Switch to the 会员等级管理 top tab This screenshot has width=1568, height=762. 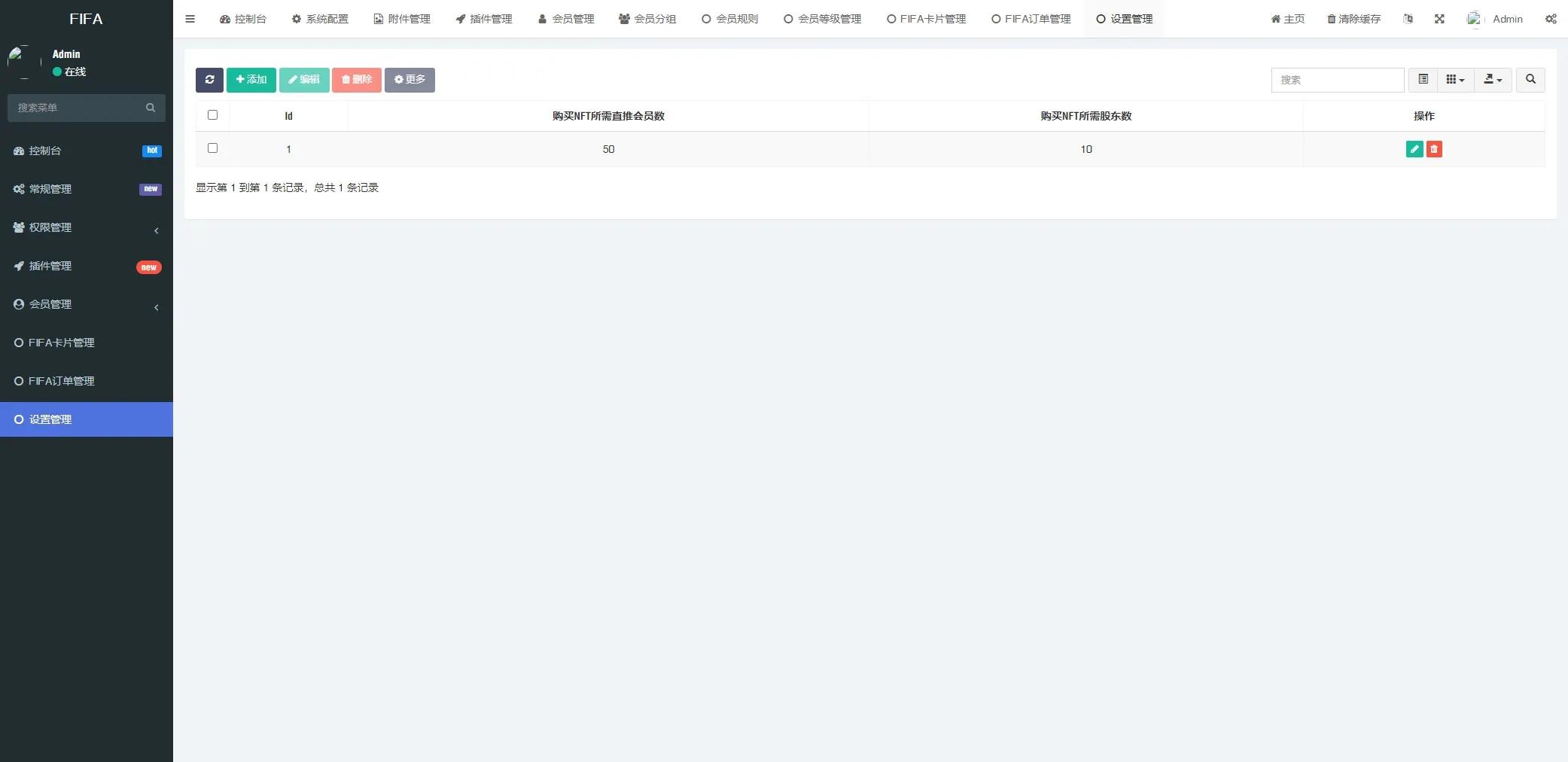pos(823,19)
